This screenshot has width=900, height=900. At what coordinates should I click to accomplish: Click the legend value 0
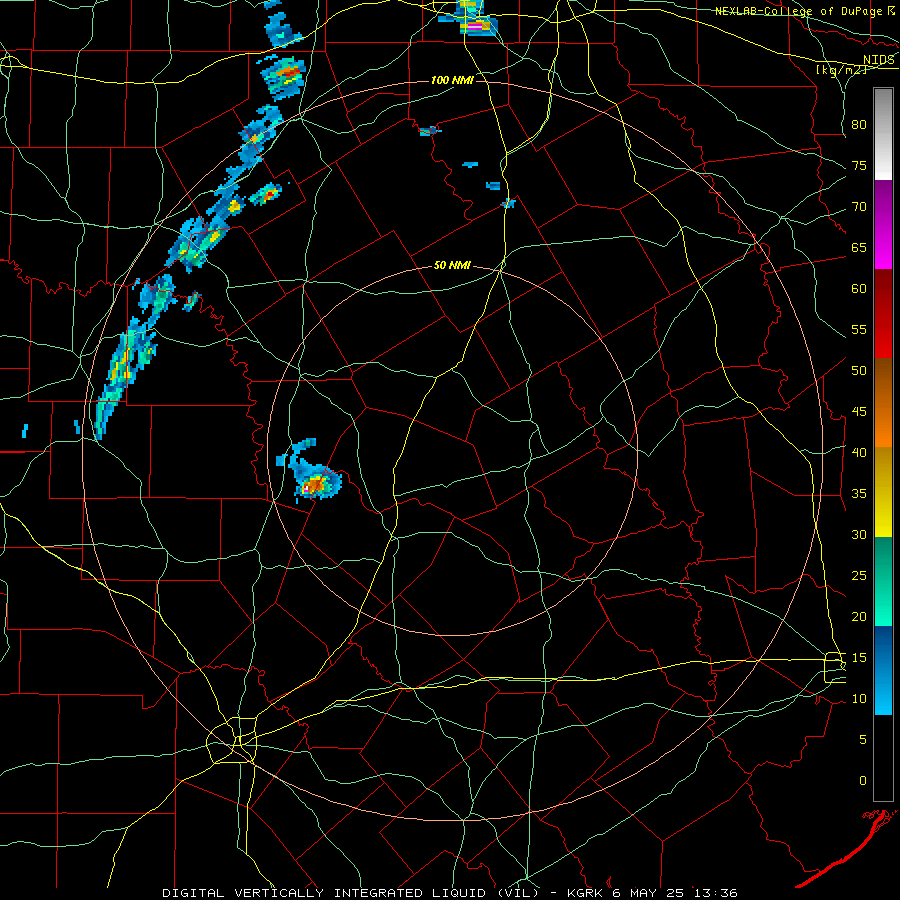pyautogui.click(x=863, y=781)
